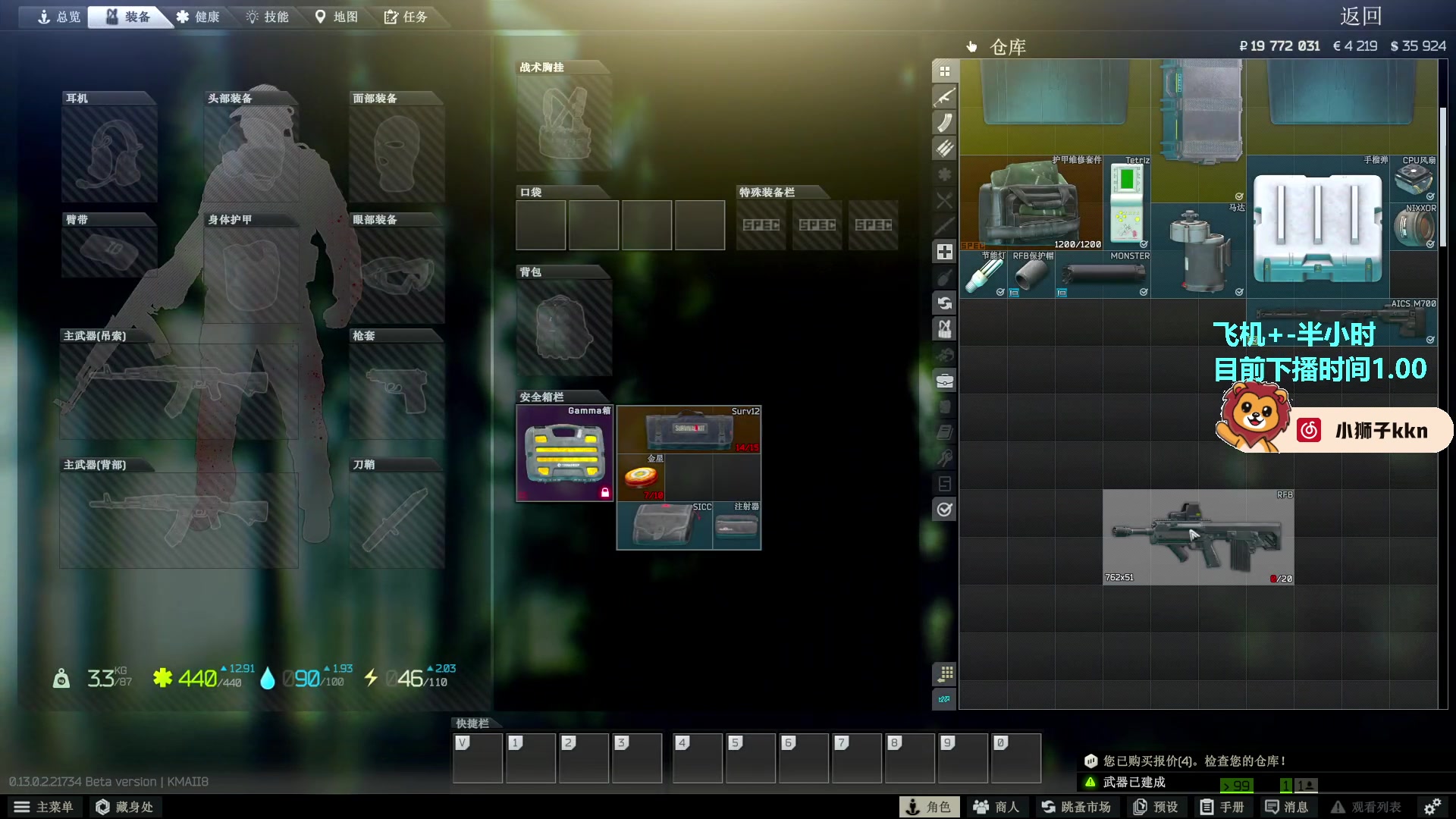
Task: Click the 战术胸挂 tactical rig slot
Action: pyautogui.click(x=564, y=123)
